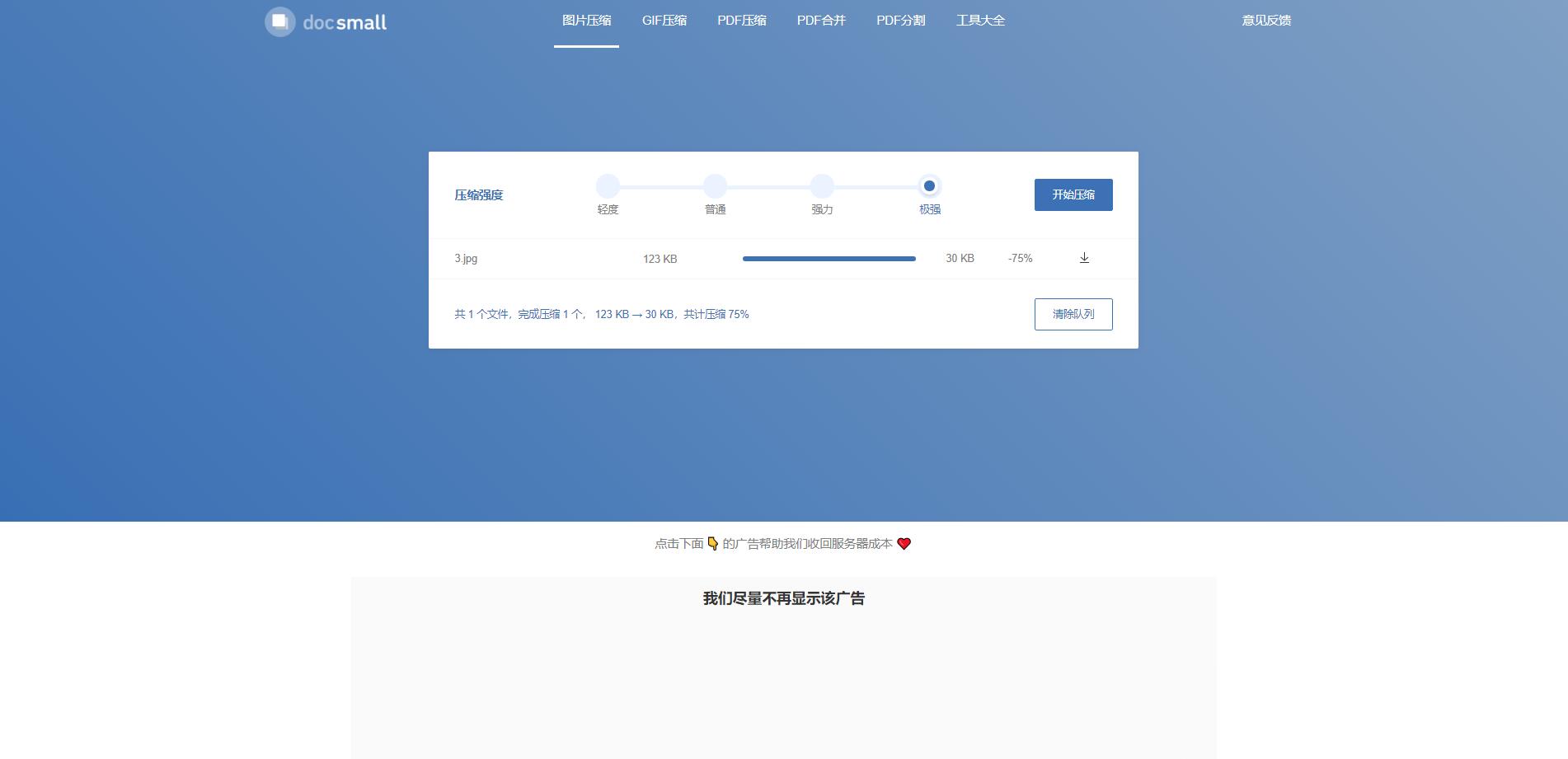Click the download icon for 3.jpg
This screenshot has height=759, width=1568.
[x=1083, y=258]
